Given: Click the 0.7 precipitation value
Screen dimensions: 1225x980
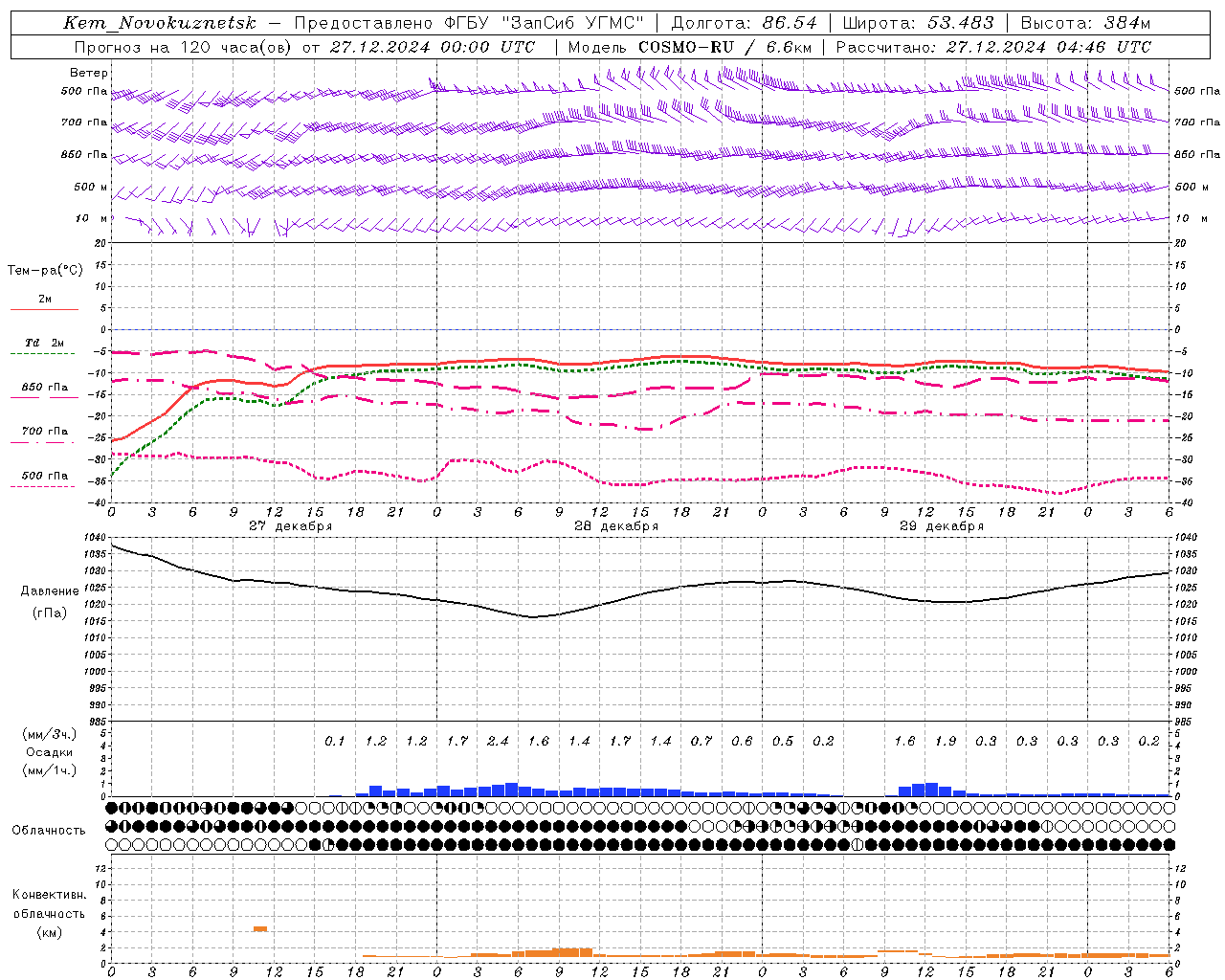Looking at the screenshot, I should coord(702,741).
